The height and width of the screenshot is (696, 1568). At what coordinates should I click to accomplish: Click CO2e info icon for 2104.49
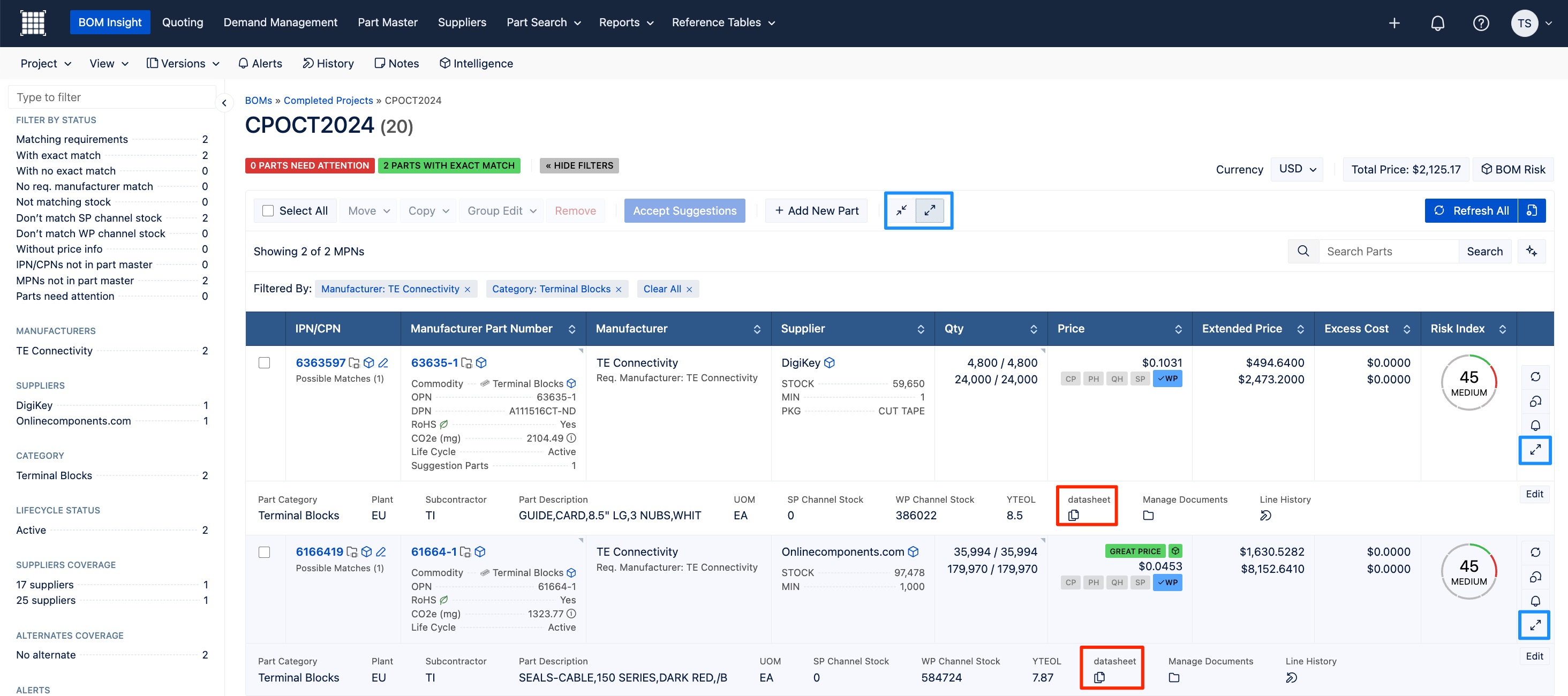click(x=571, y=438)
